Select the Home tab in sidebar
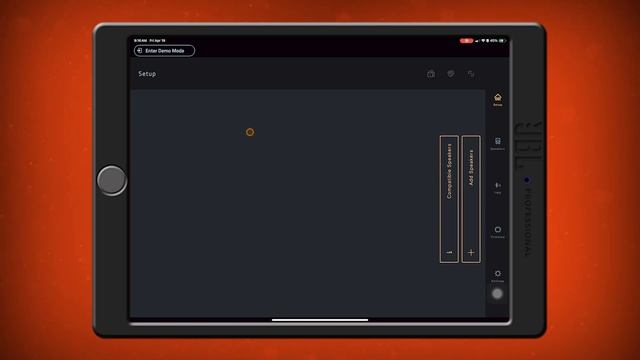 click(498, 100)
